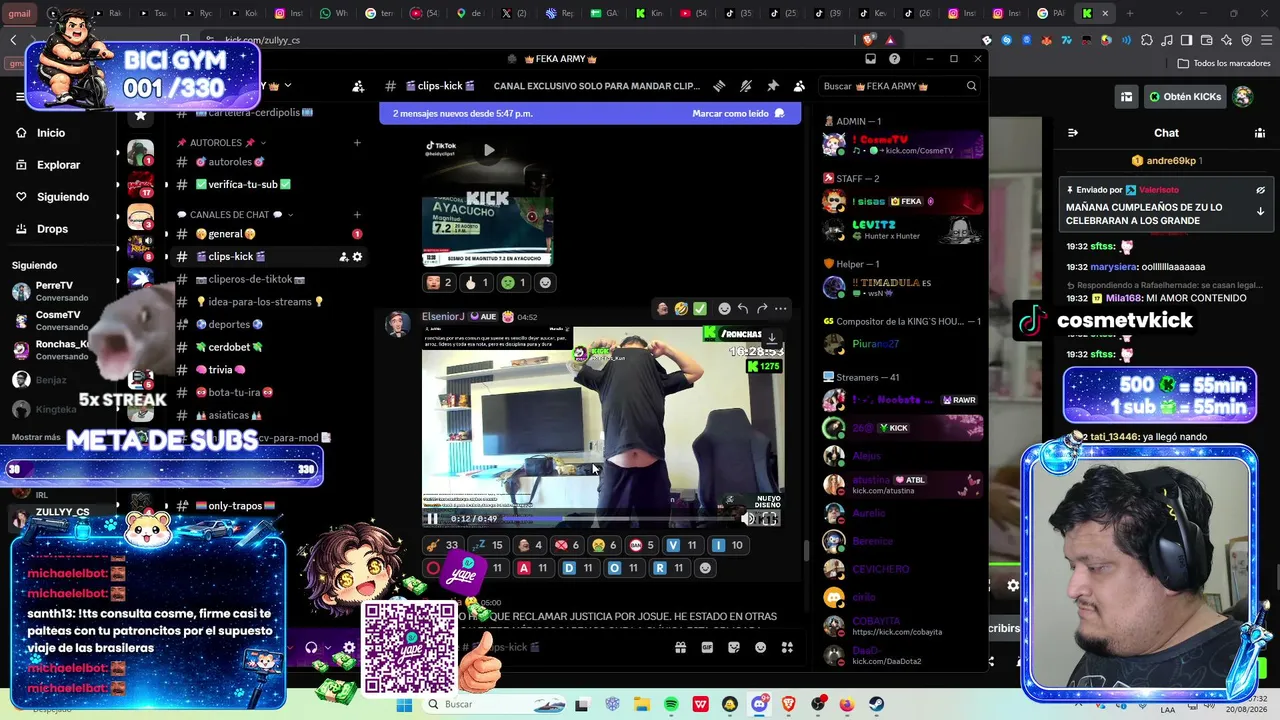This screenshot has width=1280, height=720.
Task: Download the clip with the download arrow
Action: coord(772,339)
